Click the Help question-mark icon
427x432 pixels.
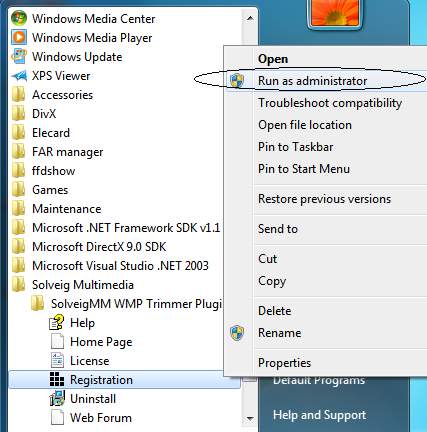[x=57, y=323]
